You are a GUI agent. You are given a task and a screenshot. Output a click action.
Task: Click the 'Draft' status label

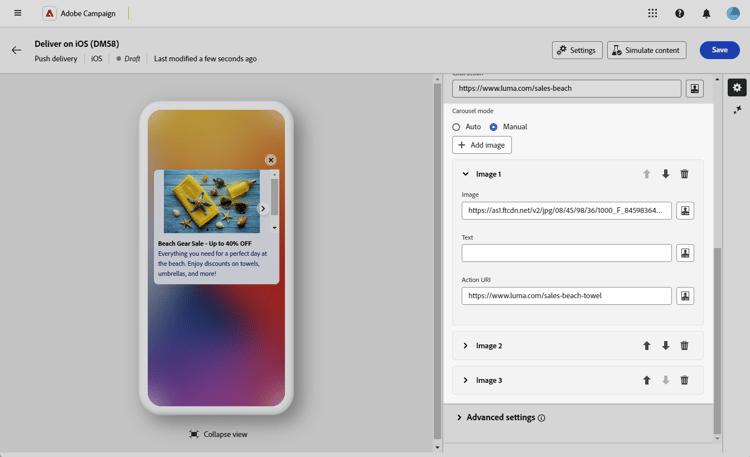pyautogui.click(x=132, y=59)
